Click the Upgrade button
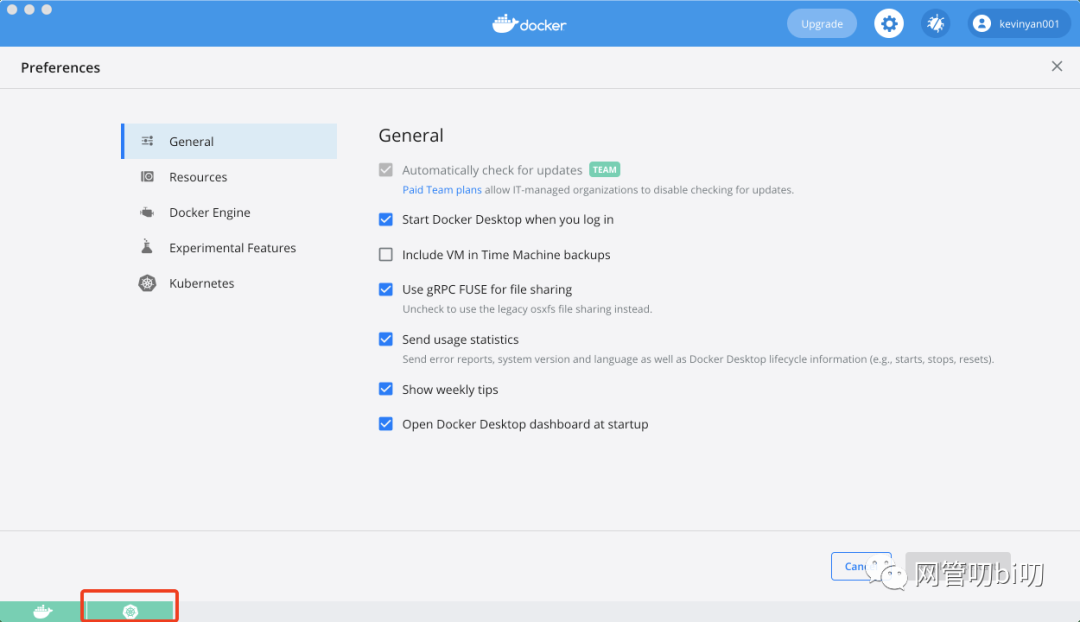Image resolution: width=1080 pixels, height=622 pixels. 822,23
